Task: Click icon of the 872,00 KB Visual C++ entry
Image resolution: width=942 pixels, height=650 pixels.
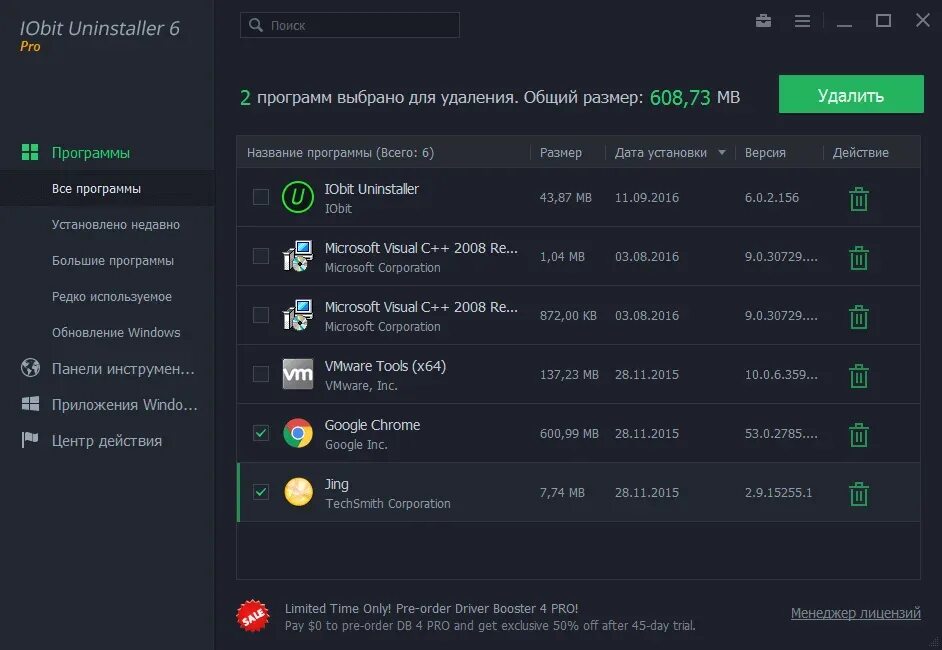Action: pos(297,315)
